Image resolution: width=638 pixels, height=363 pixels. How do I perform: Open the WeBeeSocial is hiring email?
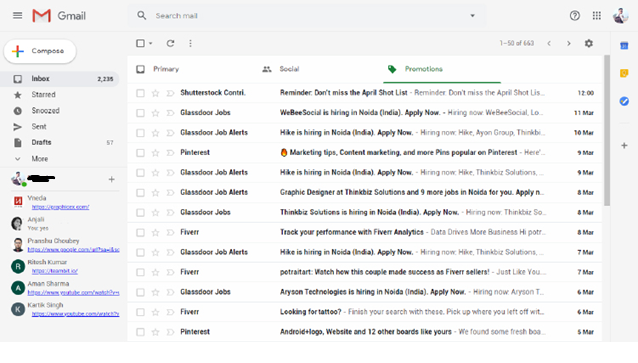365,113
